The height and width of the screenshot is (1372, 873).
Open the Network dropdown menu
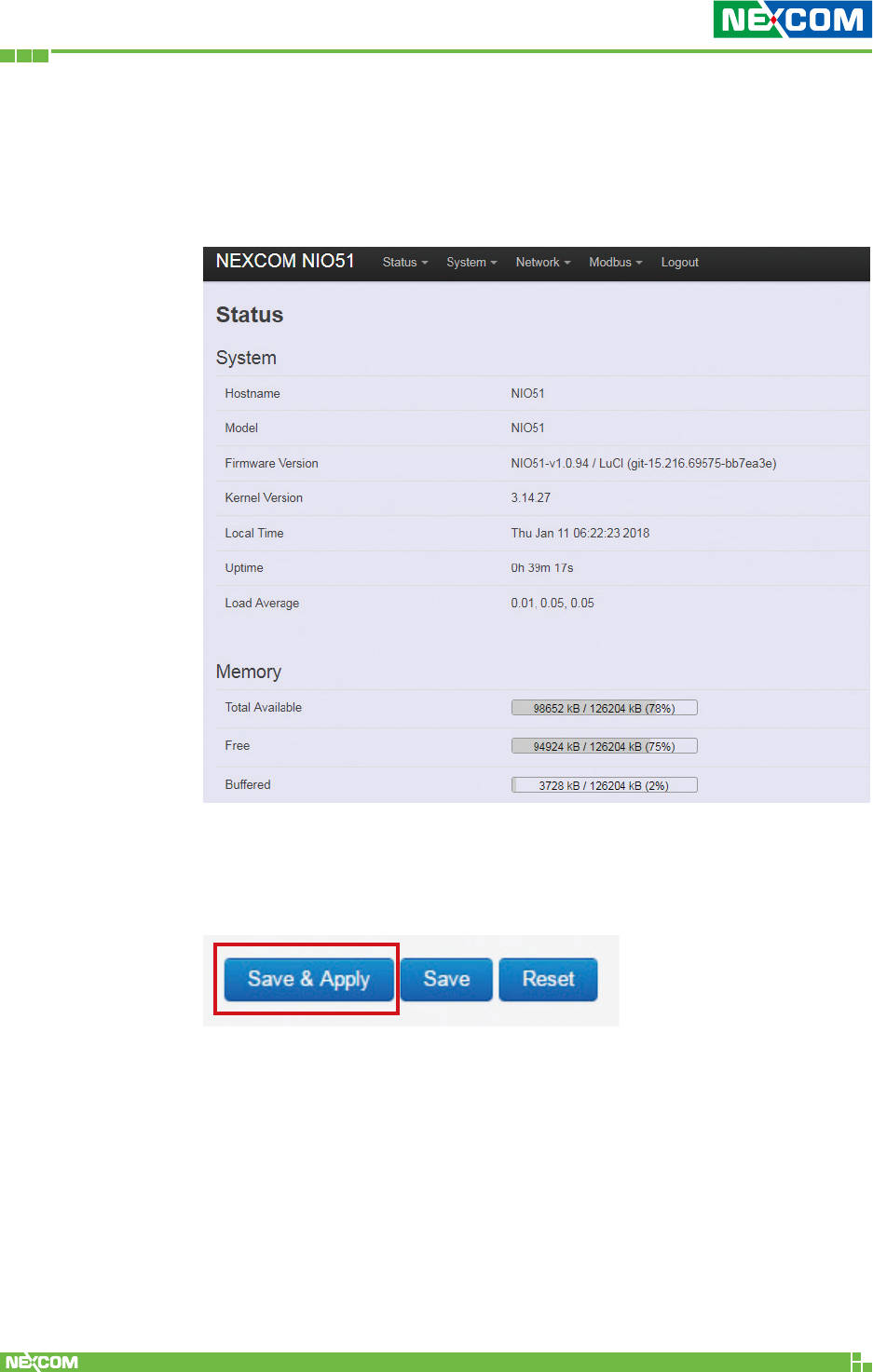[x=543, y=263]
